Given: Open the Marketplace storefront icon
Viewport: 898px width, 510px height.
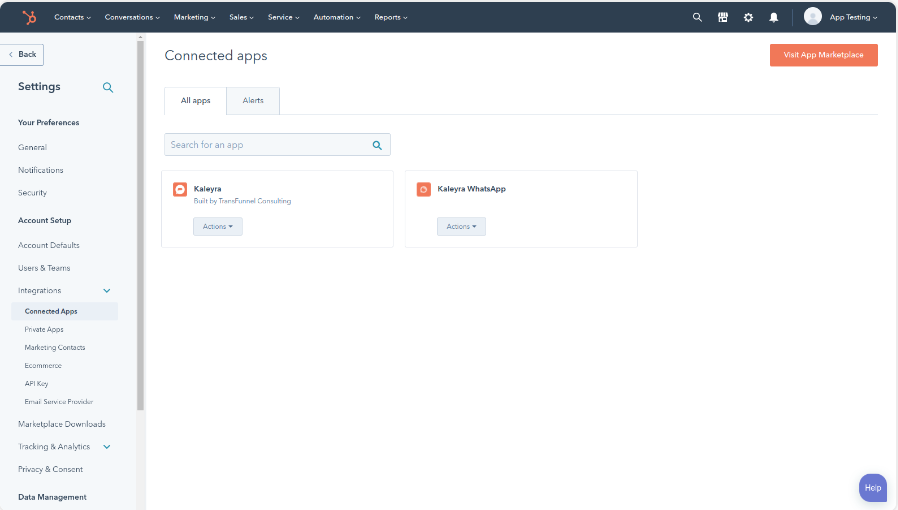Looking at the screenshot, I should (723, 17).
